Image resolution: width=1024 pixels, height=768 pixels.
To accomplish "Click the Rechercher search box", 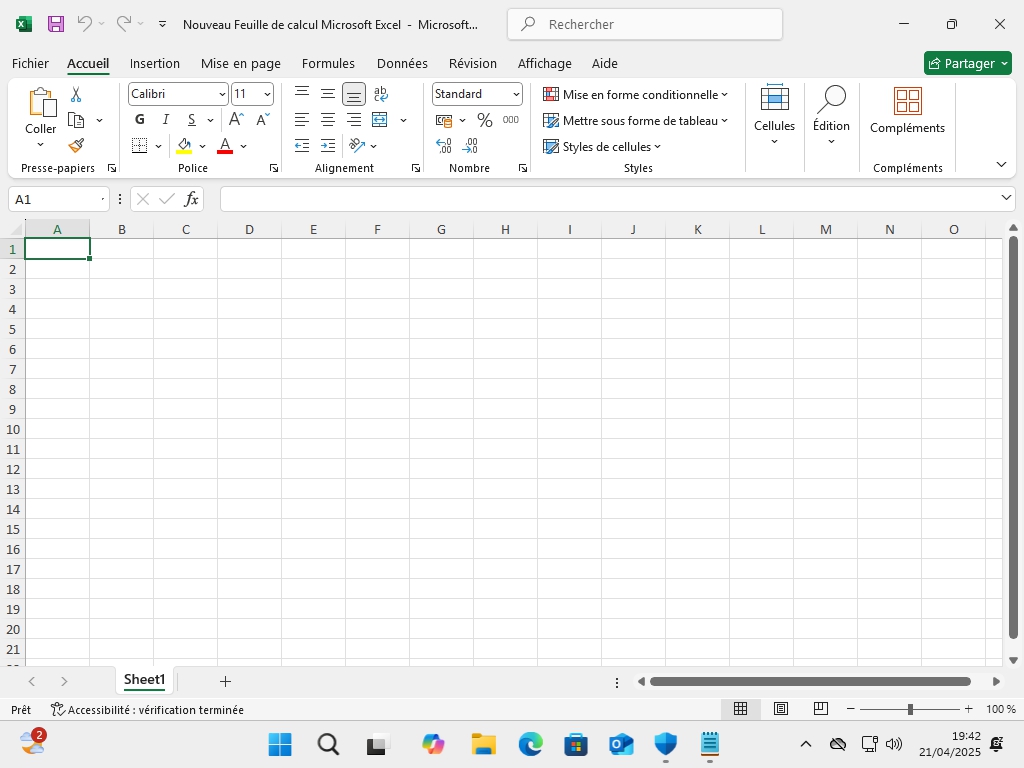I will click(645, 24).
